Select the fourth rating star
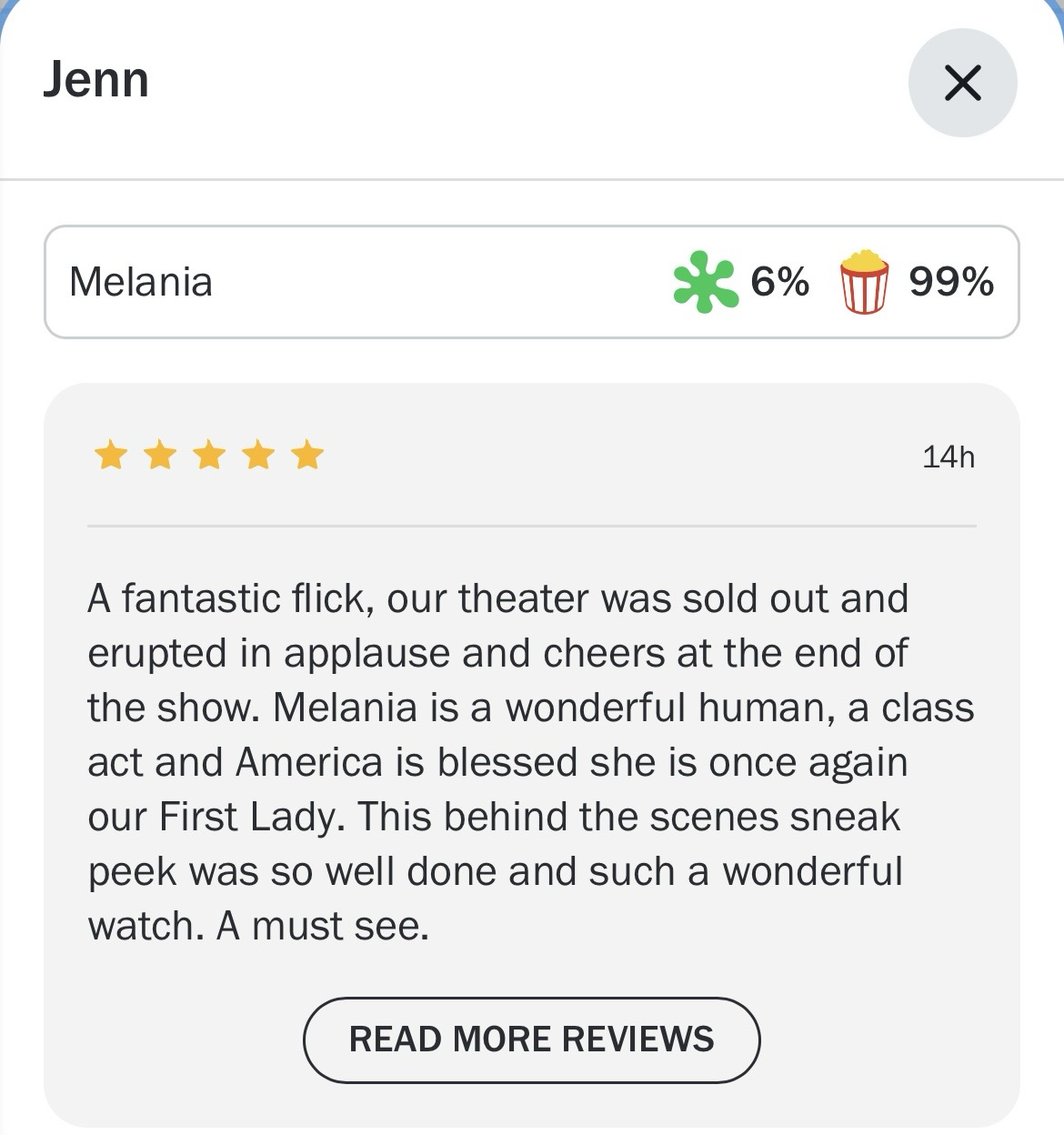The image size is (1064, 1135). (258, 455)
